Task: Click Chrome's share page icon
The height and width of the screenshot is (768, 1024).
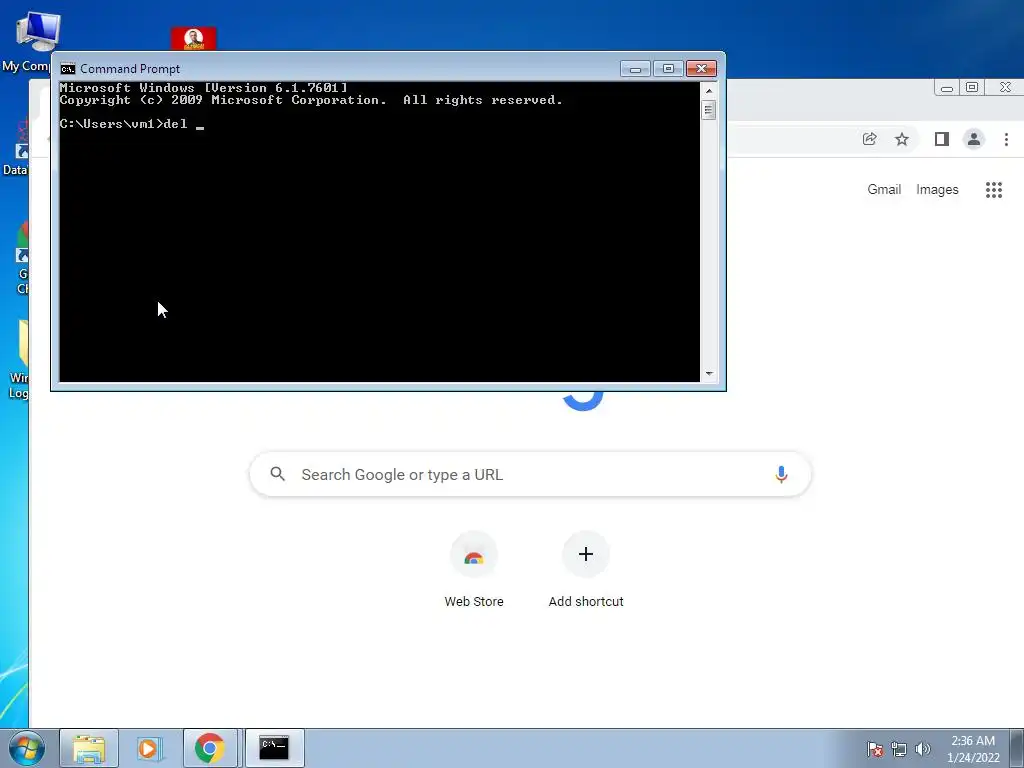Action: (869, 138)
